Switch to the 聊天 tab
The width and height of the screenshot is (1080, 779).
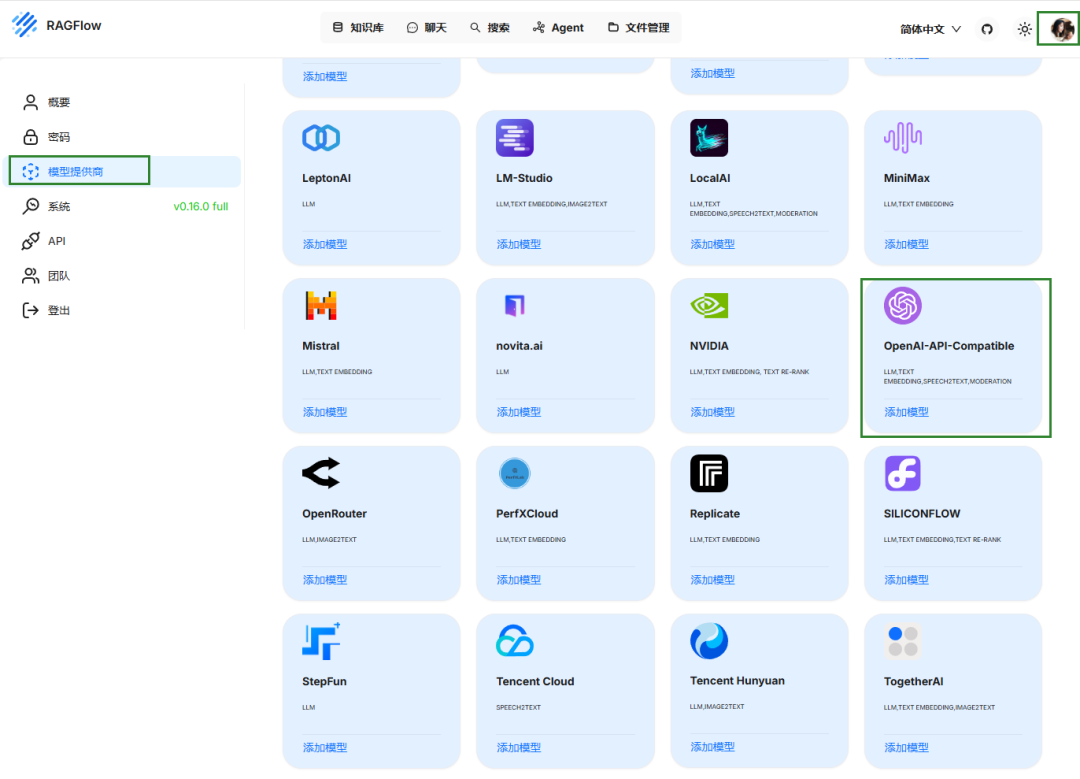427,28
